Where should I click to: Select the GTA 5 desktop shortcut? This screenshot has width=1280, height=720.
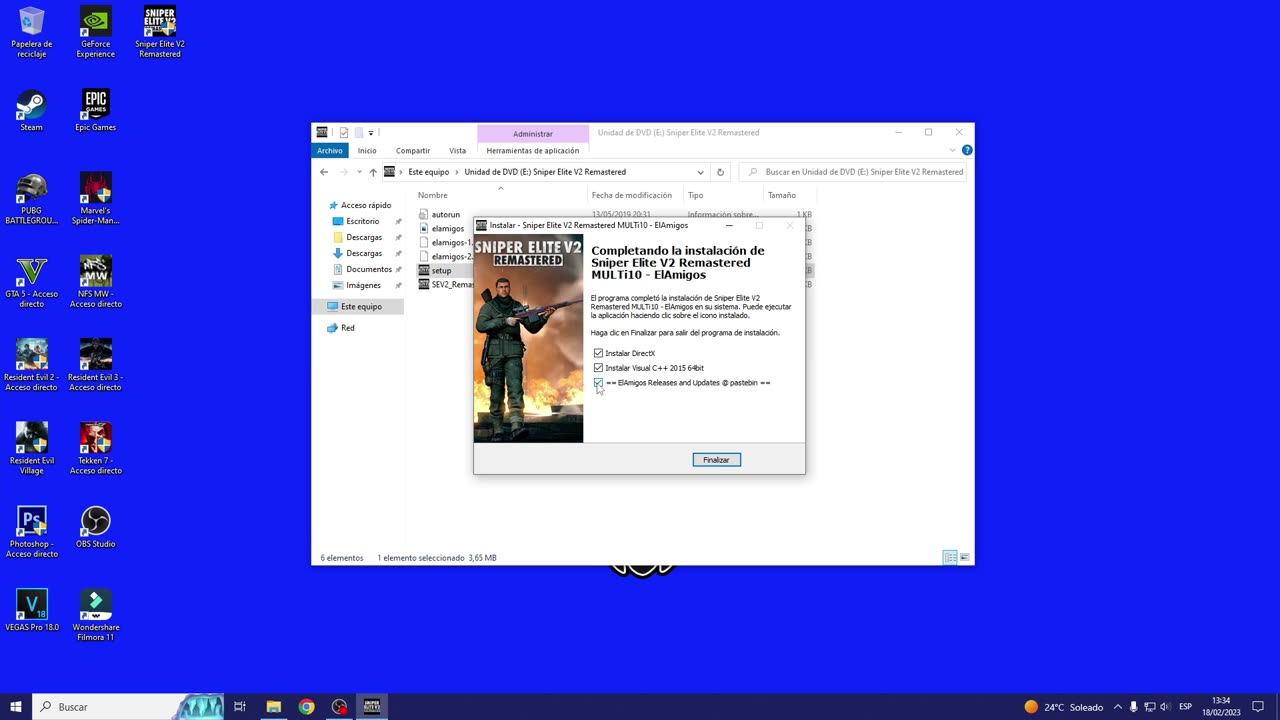(x=32, y=282)
